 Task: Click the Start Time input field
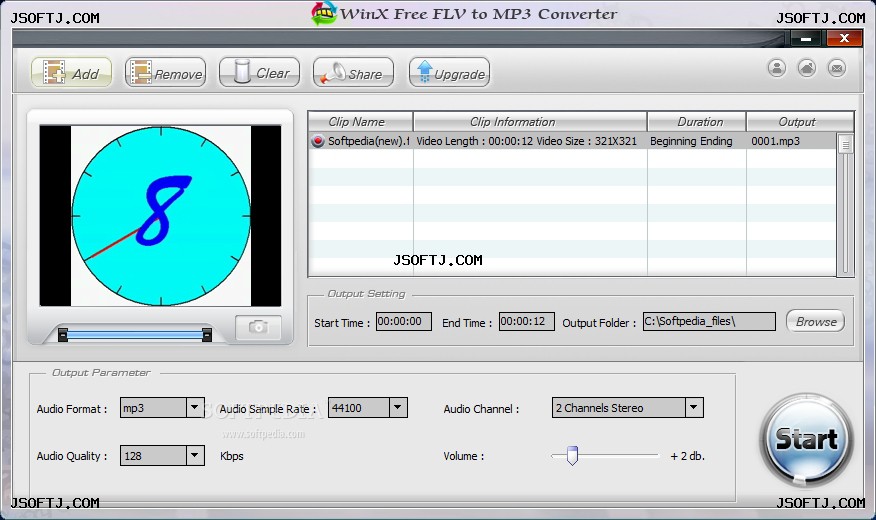pyautogui.click(x=403, y=322)
